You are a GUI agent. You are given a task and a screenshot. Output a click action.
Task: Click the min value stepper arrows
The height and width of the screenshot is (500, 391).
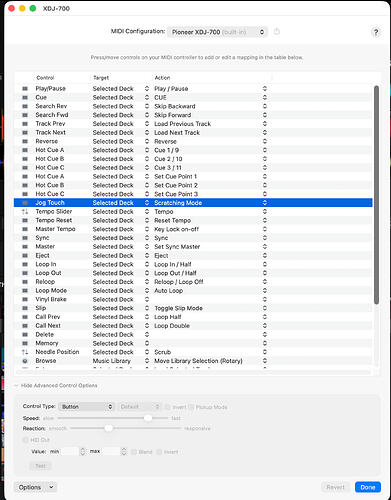pos(82,452)
